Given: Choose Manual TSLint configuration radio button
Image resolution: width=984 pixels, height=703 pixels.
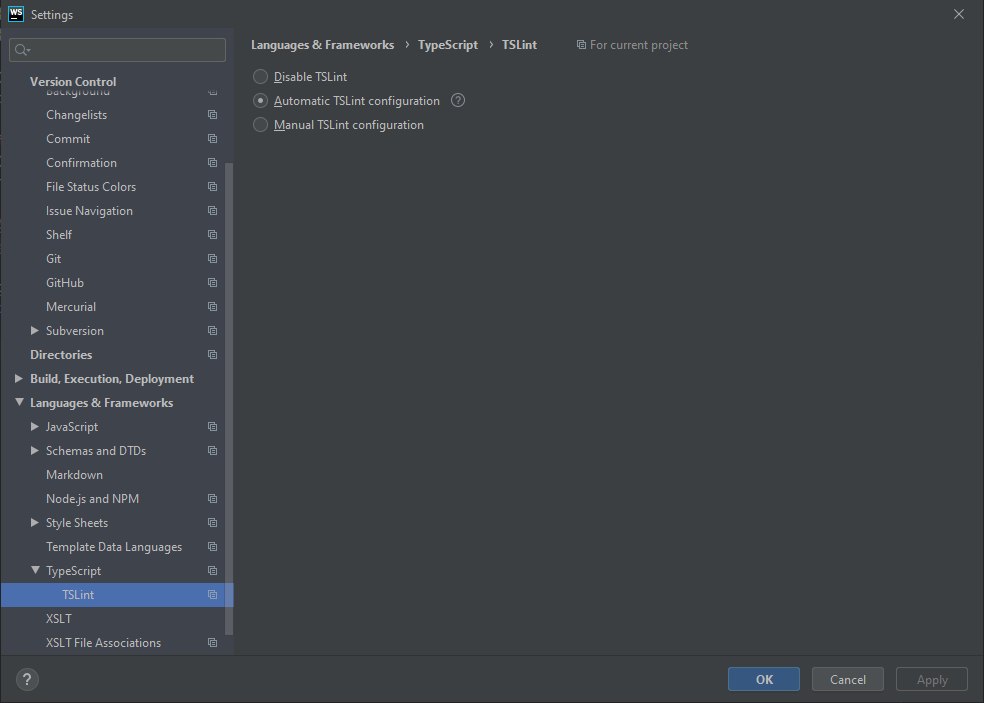Looking at the screenshot, I should pyautogui.click(x=260, y=125).
